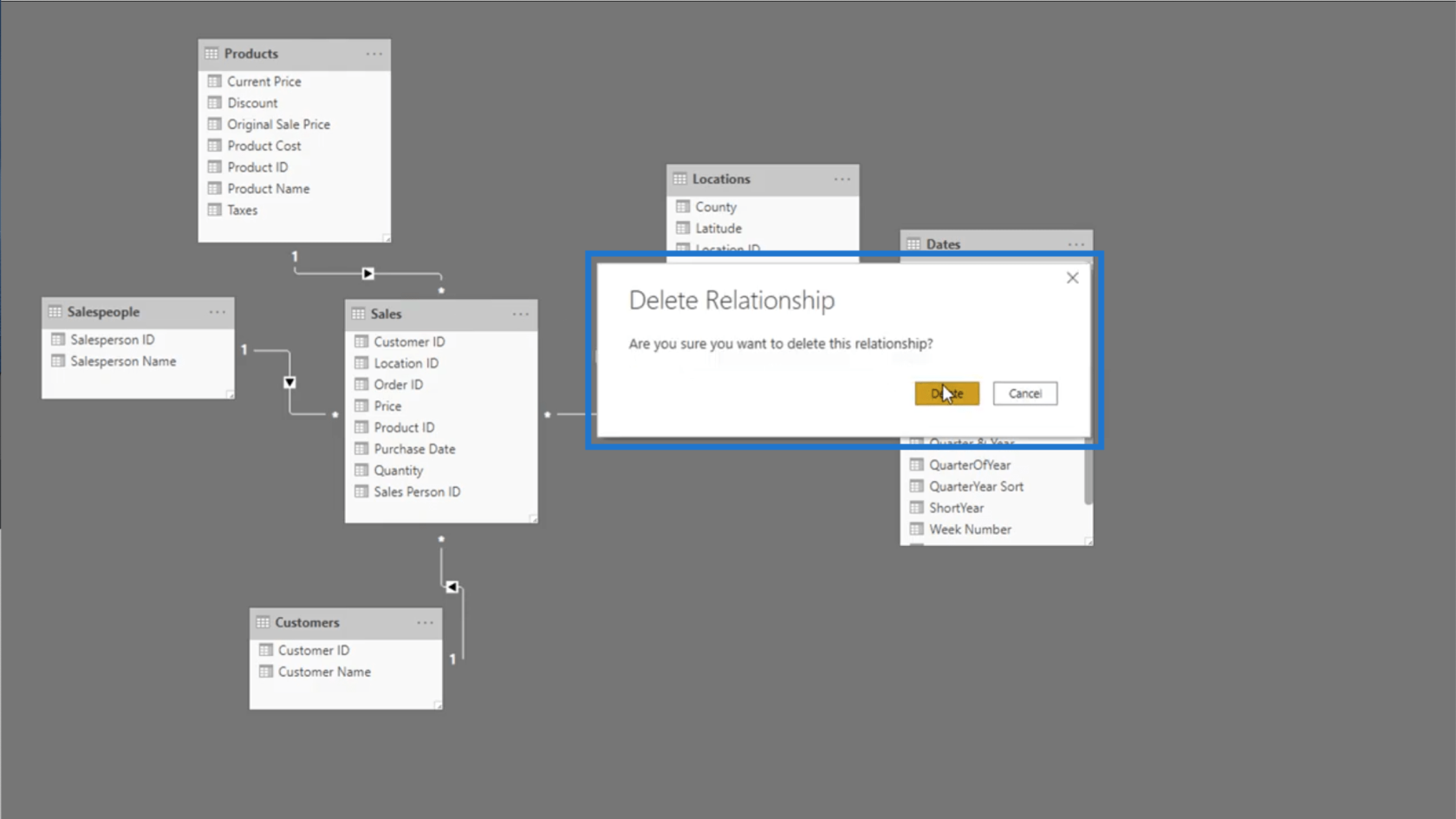
Task: Click Products-to-Sales relationship direction arrow
Action: (368, 274)
